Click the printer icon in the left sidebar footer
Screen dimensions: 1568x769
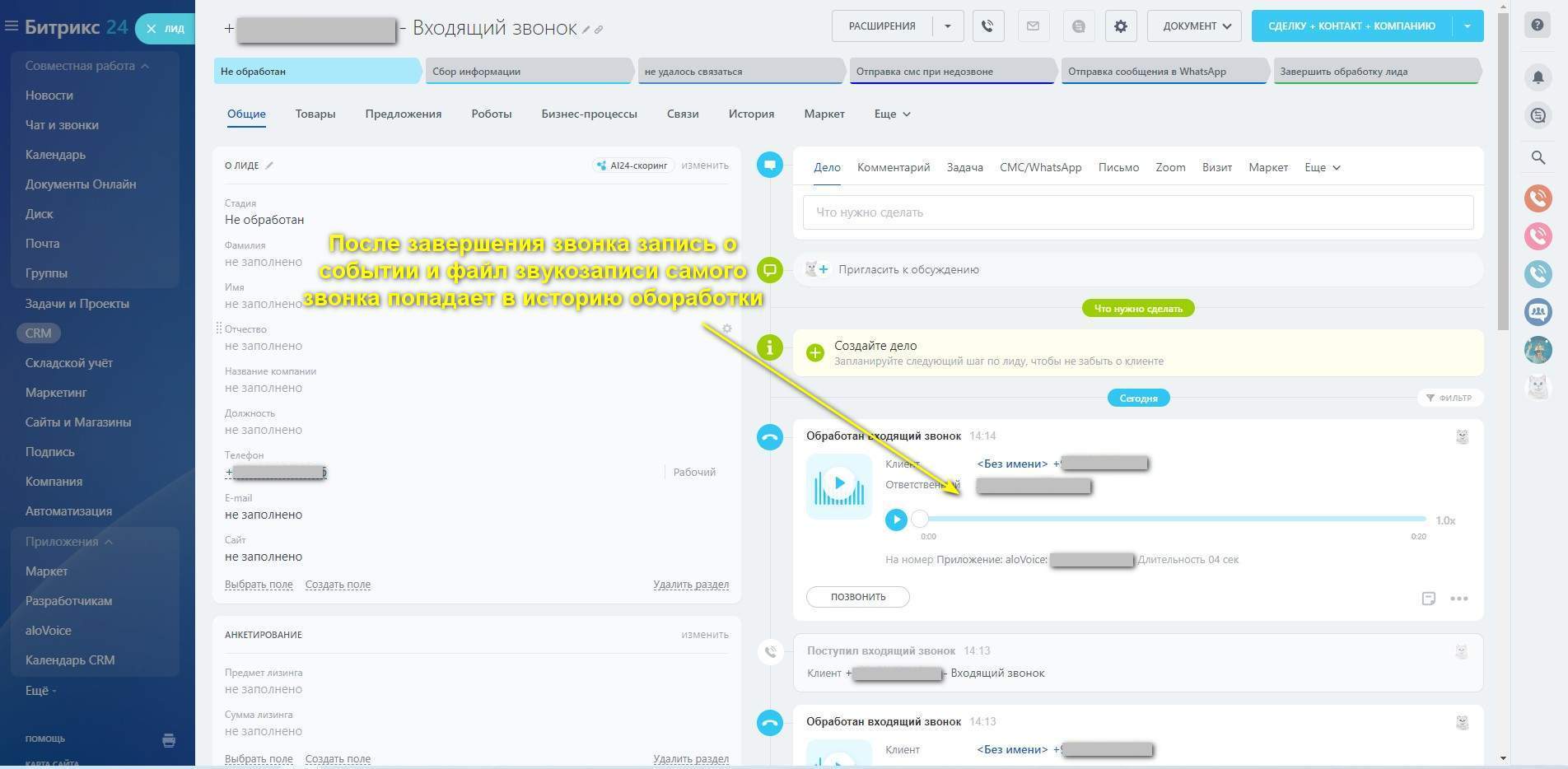tap(169, 740)
